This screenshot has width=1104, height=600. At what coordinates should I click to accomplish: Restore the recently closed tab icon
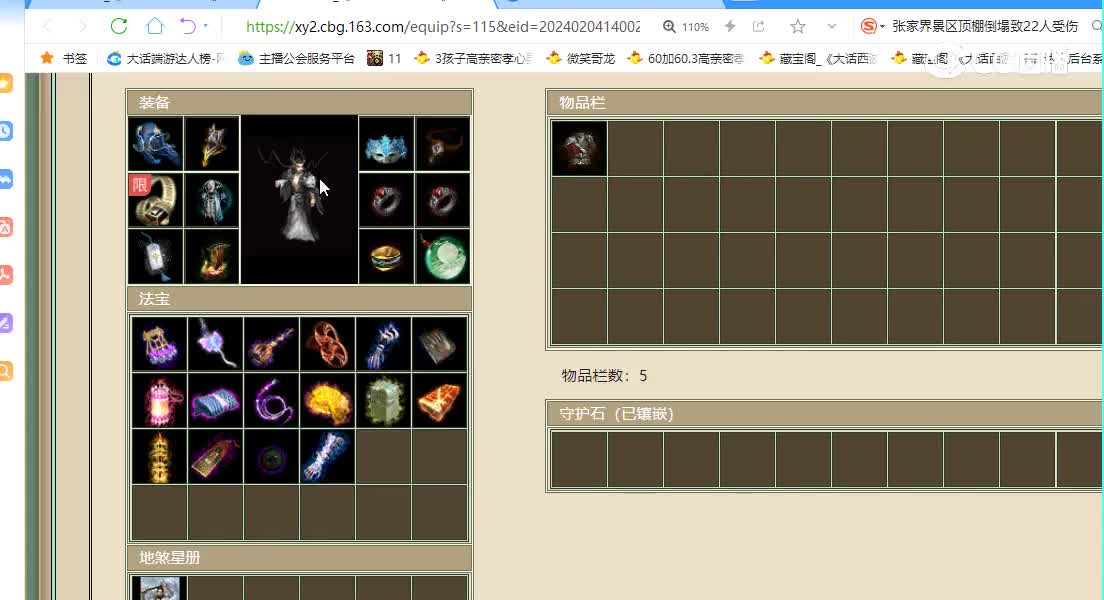point(188,27)
